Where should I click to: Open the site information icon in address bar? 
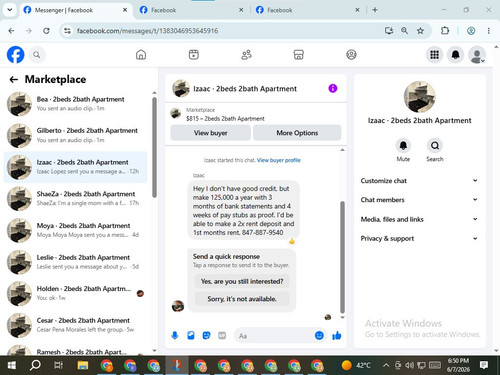[67, 31]
